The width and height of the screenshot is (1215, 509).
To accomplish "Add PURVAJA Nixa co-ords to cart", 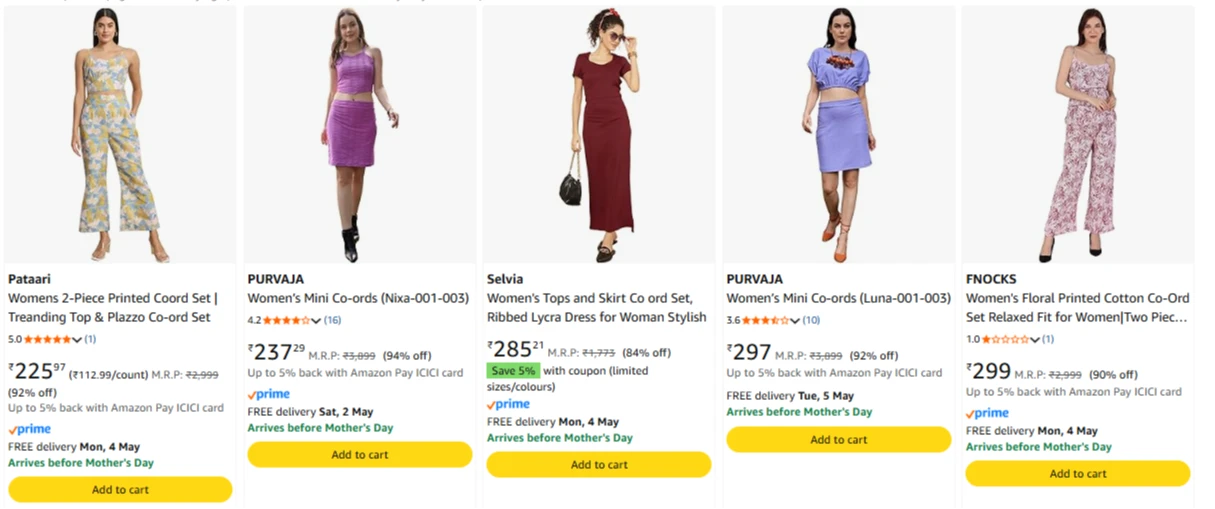I will point(359,454).
